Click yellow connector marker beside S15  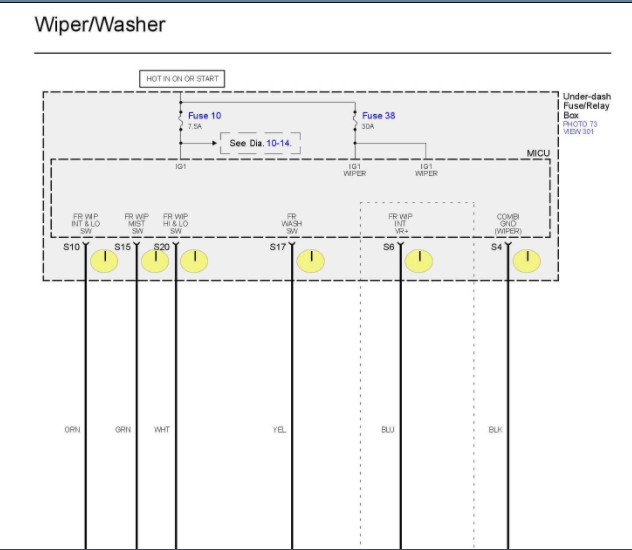coord(155,261)
